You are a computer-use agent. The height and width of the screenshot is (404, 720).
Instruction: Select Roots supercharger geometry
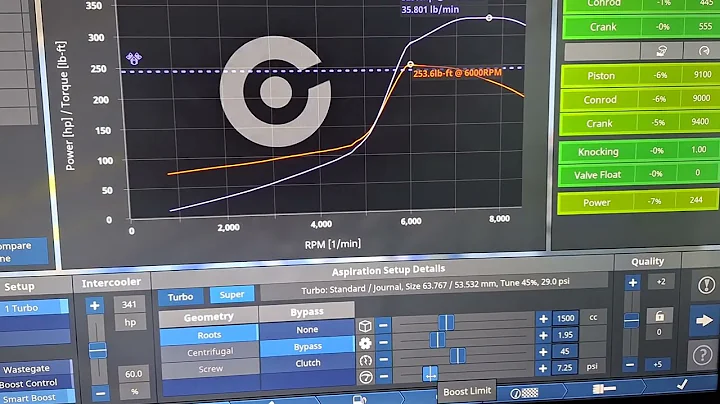tap(209, 335)
